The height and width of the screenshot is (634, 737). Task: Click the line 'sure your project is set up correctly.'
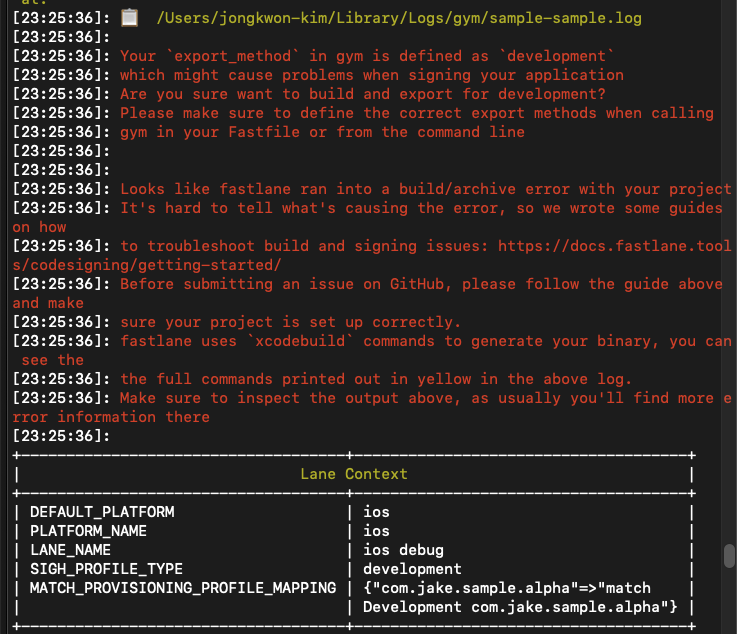click(290, 322)
